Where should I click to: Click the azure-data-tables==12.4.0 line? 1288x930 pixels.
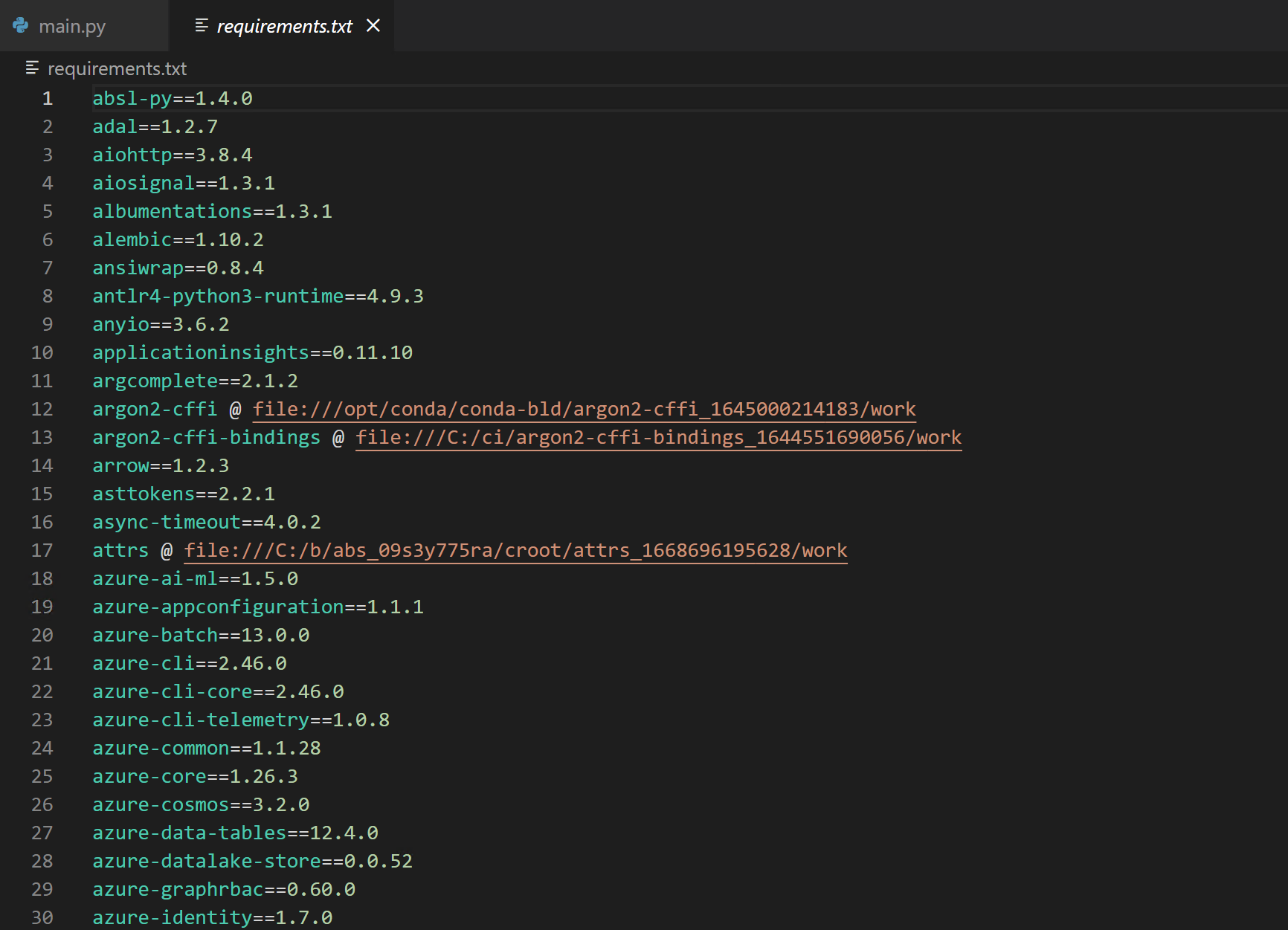tap(236, 833)
